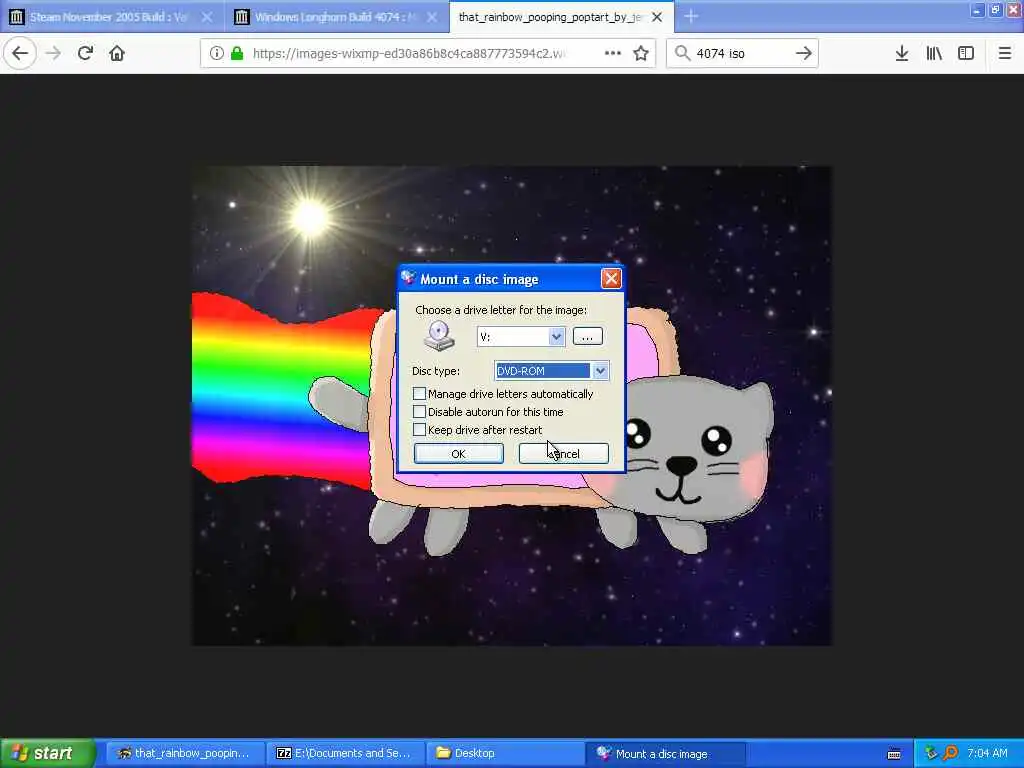Close the Steam November 2005 Build tab

[x=206, y=17]
